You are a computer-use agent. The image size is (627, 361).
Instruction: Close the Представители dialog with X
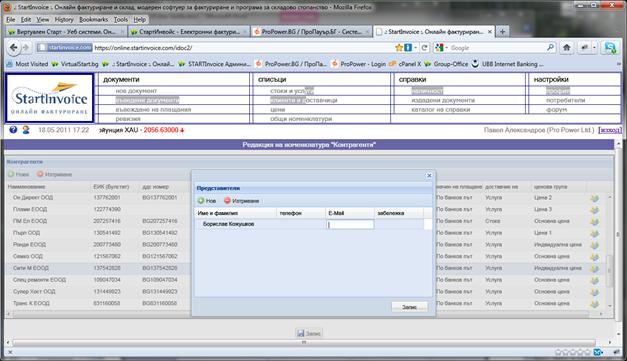tap(429, 176)
